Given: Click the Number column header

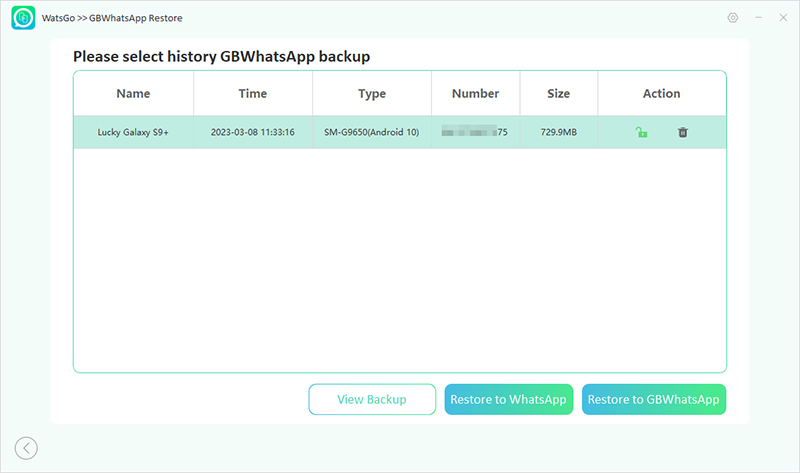Looking at the screenshot, I should (476, 93).
